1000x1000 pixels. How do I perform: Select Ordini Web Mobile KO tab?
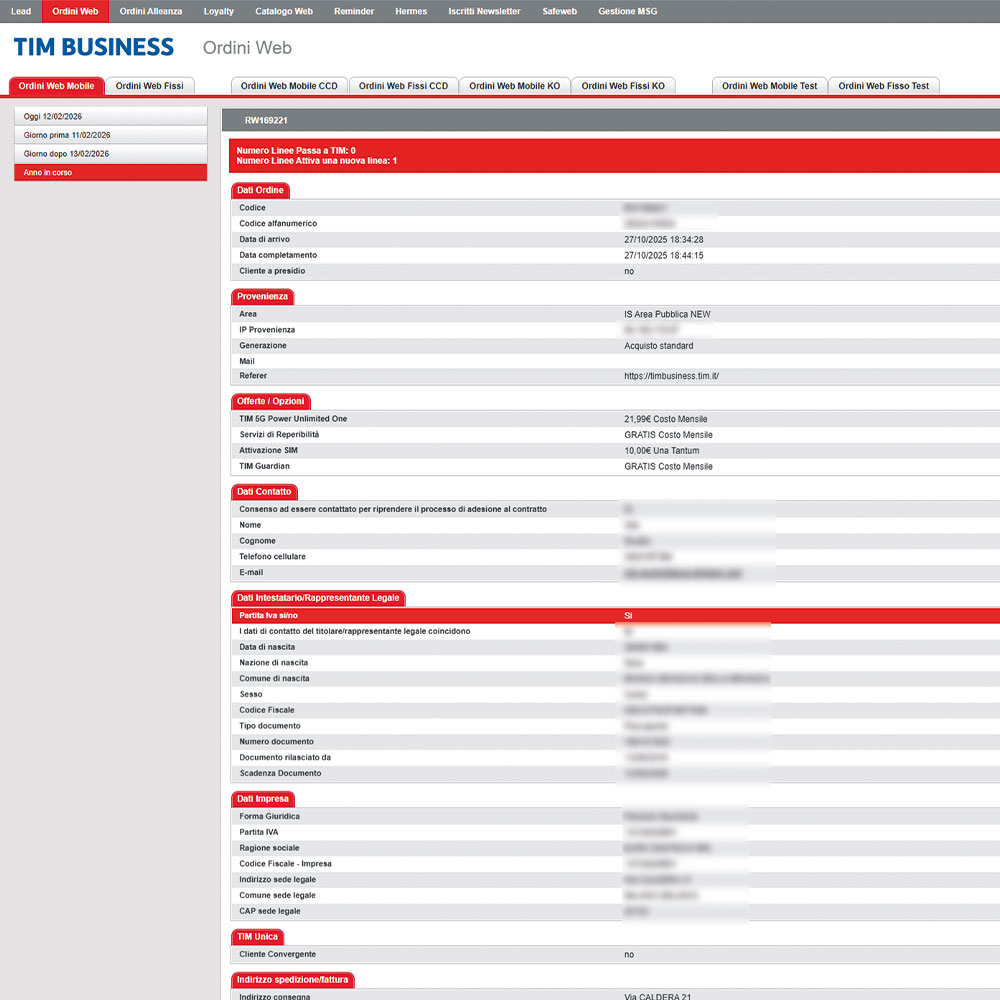[514, 86]
